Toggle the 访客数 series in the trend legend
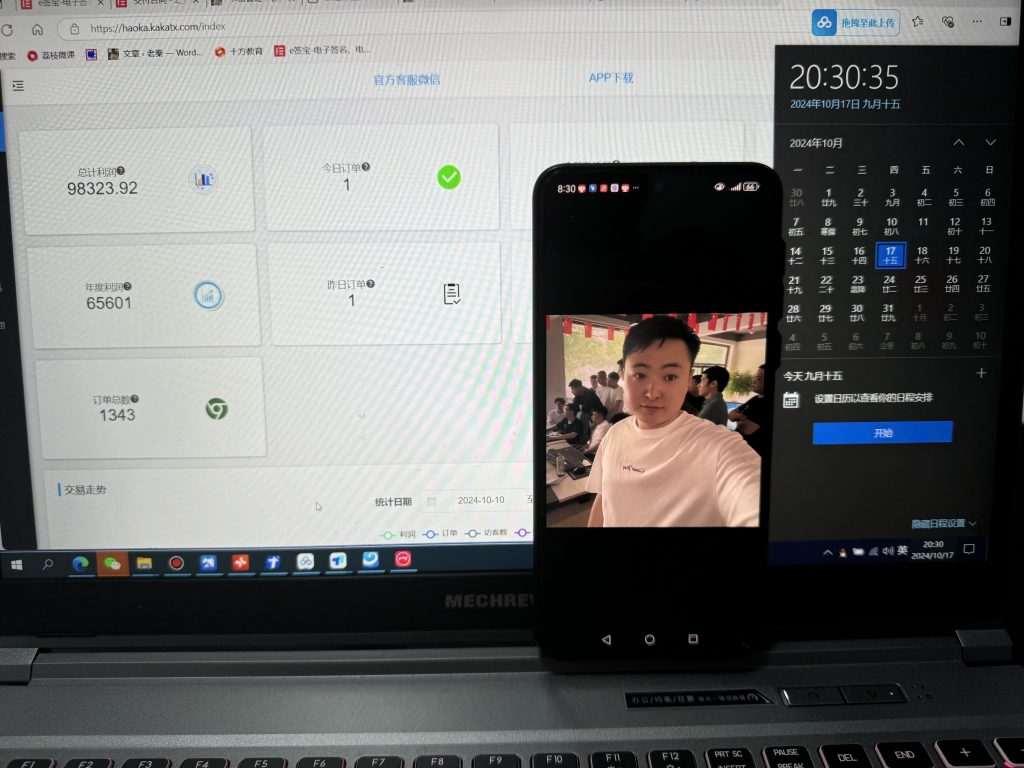This screenshot has width=1024, height=768. click(495, 534)
